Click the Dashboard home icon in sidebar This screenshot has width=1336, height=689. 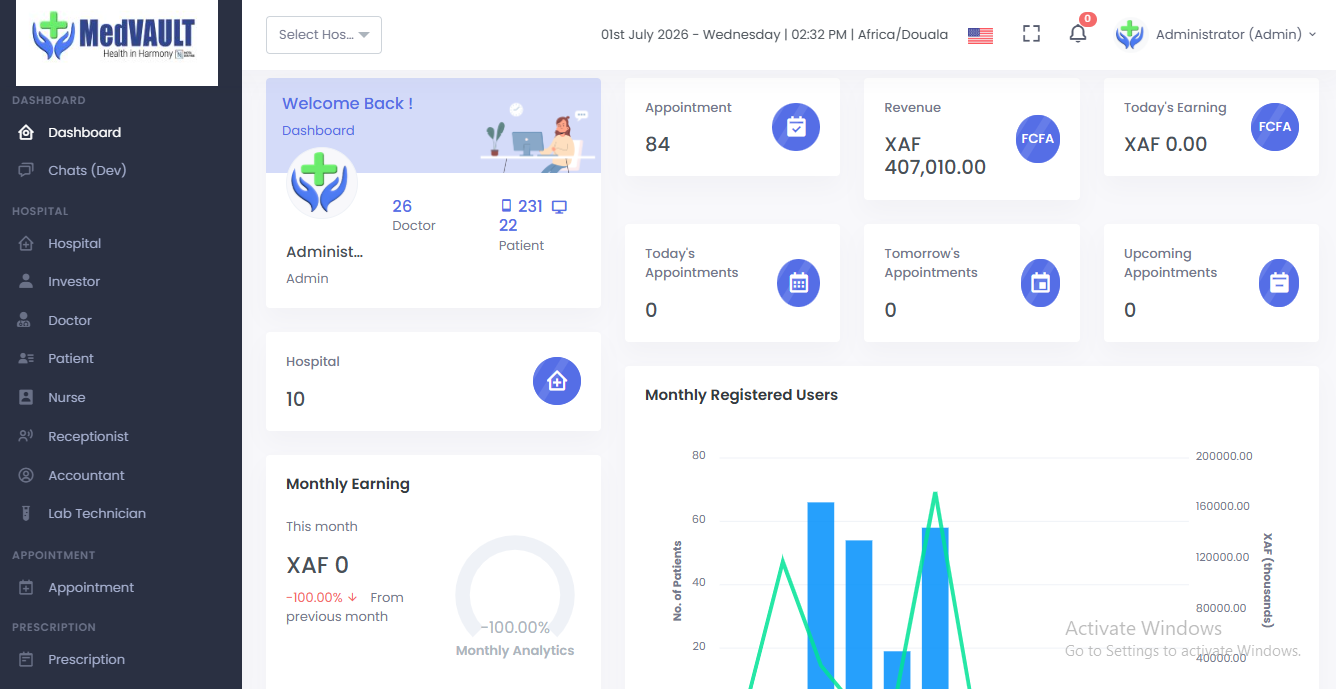[x=27, y=132]
